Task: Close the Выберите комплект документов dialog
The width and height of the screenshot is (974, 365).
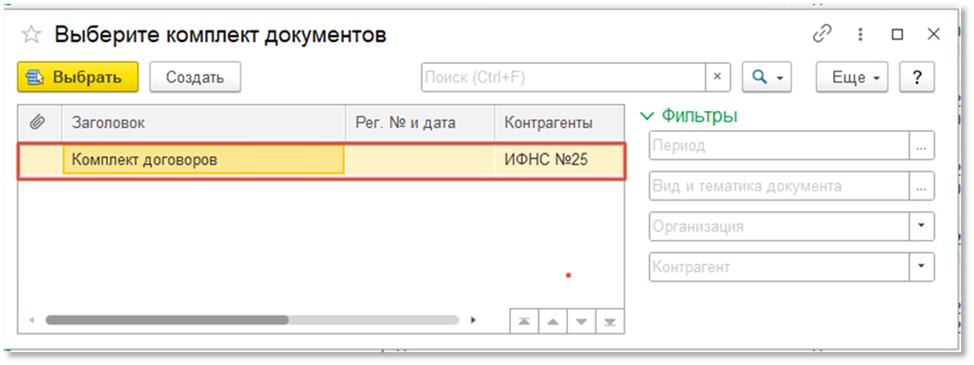Action: click(x=934, y=34)
